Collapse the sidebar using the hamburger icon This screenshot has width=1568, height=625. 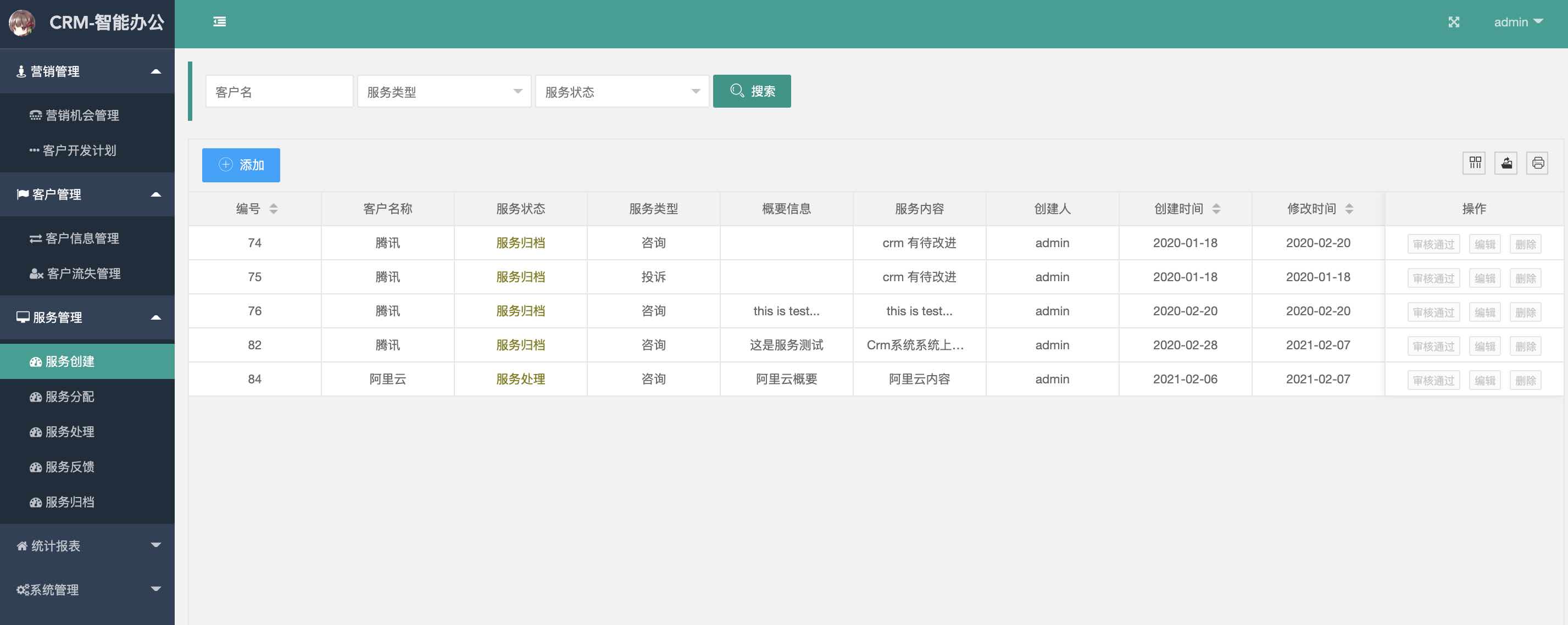[x=220, y=22]
